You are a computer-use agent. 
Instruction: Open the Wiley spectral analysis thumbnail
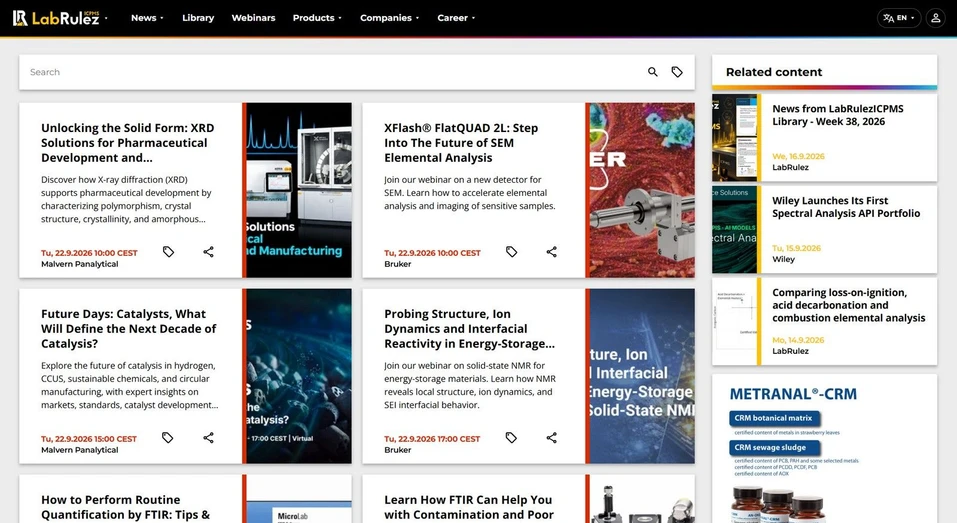[x=735, y=229]
